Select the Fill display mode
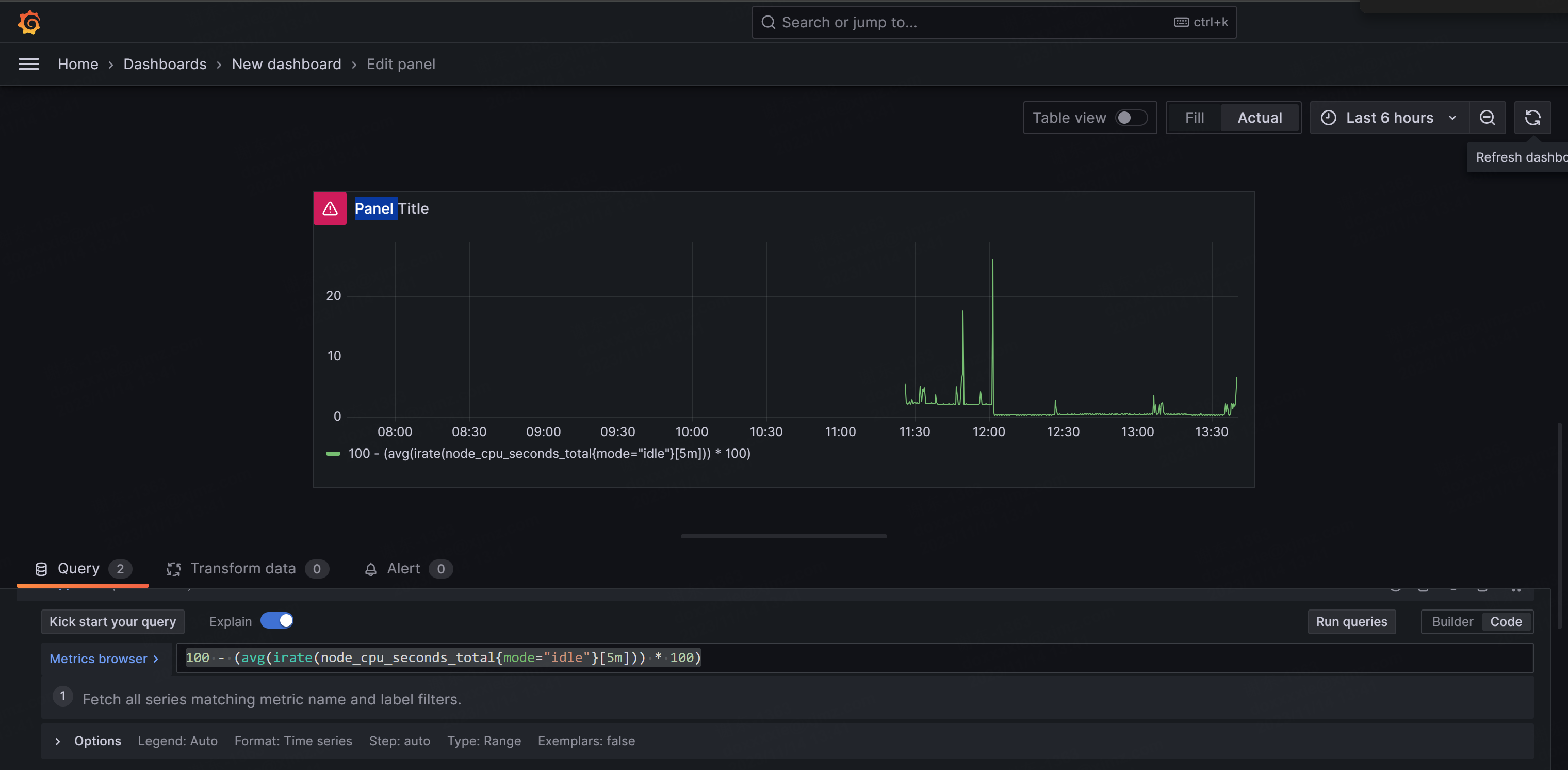 point(1194,118)
